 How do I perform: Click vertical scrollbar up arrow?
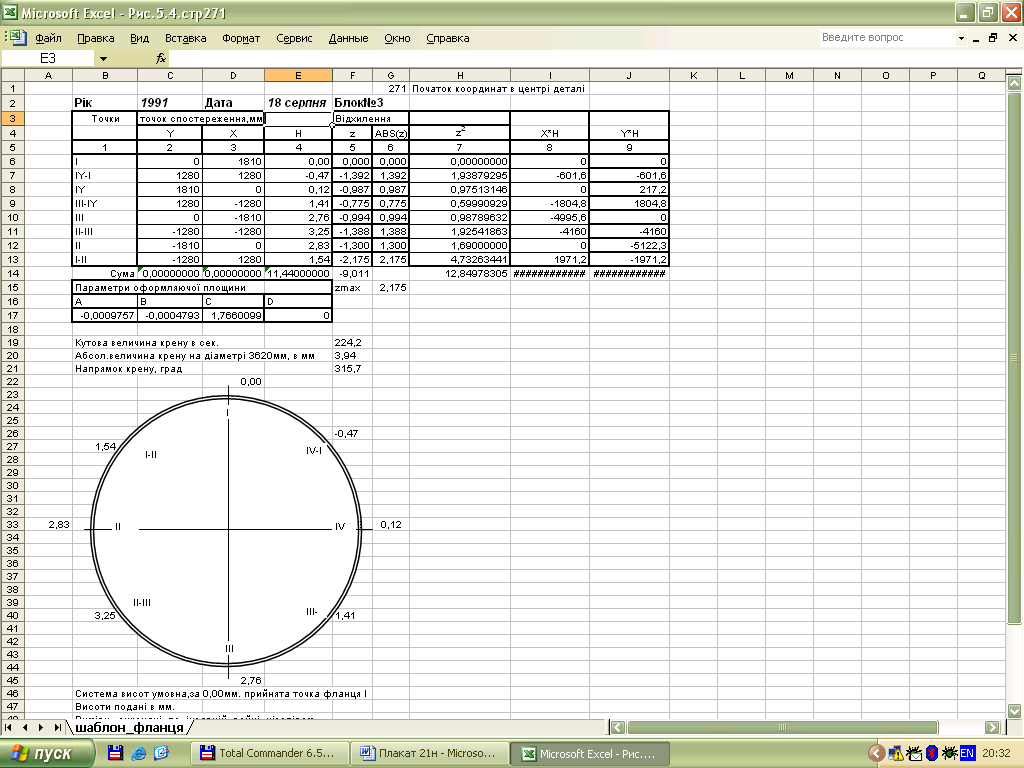1014,83
